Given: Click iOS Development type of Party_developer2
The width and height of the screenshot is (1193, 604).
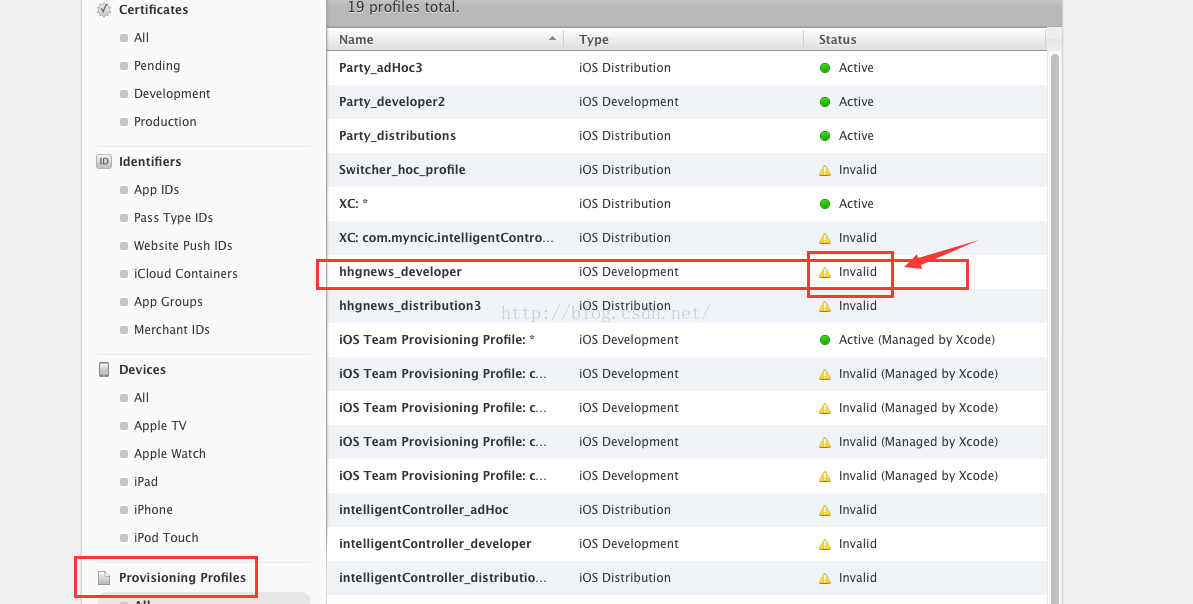Looking at the screenshot, I should [628, 102].
